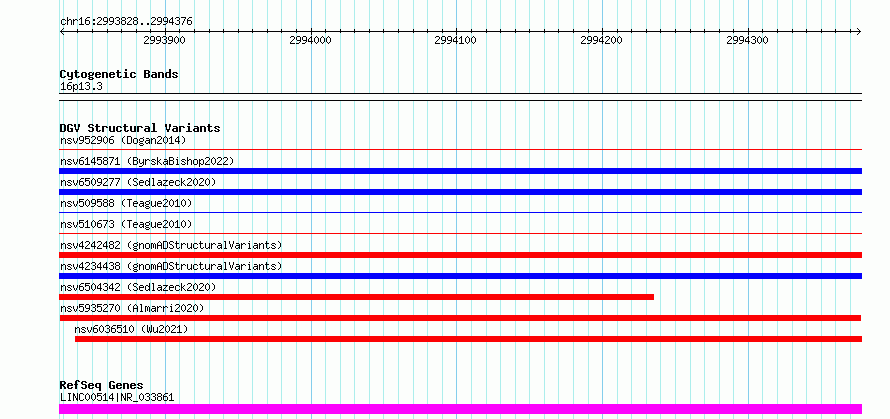
Task: Click the 2994100 ruler position
Action: coord(456,40)
